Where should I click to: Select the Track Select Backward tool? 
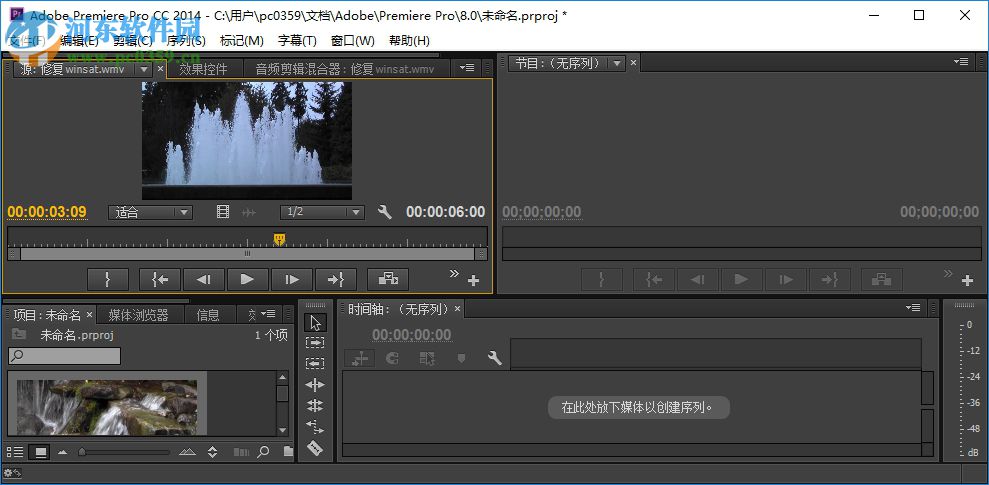tap(315, 363)
